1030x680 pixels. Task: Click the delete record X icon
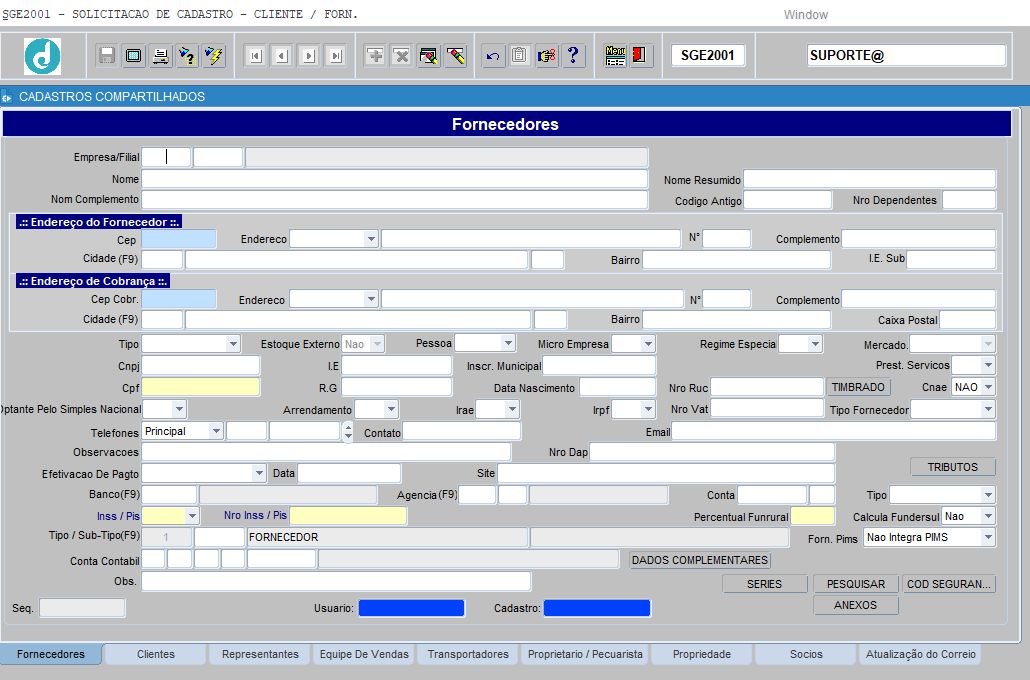pos(401,56)
